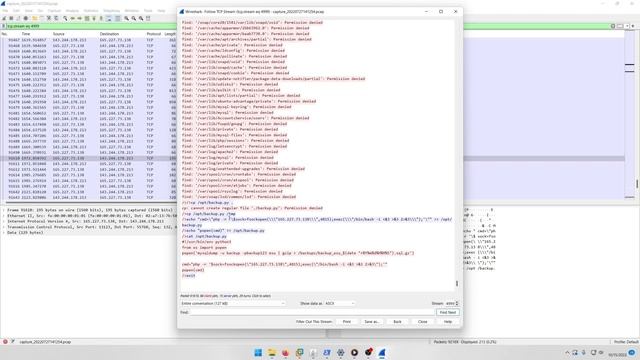Zoom out the main window text
The width and height of the screenshot is (640, 360).
coord(134,18)
